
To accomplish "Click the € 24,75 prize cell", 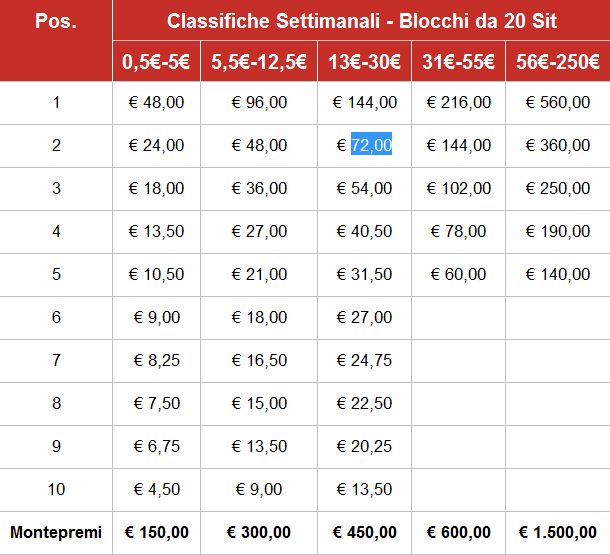I will (x=364, y=361).
